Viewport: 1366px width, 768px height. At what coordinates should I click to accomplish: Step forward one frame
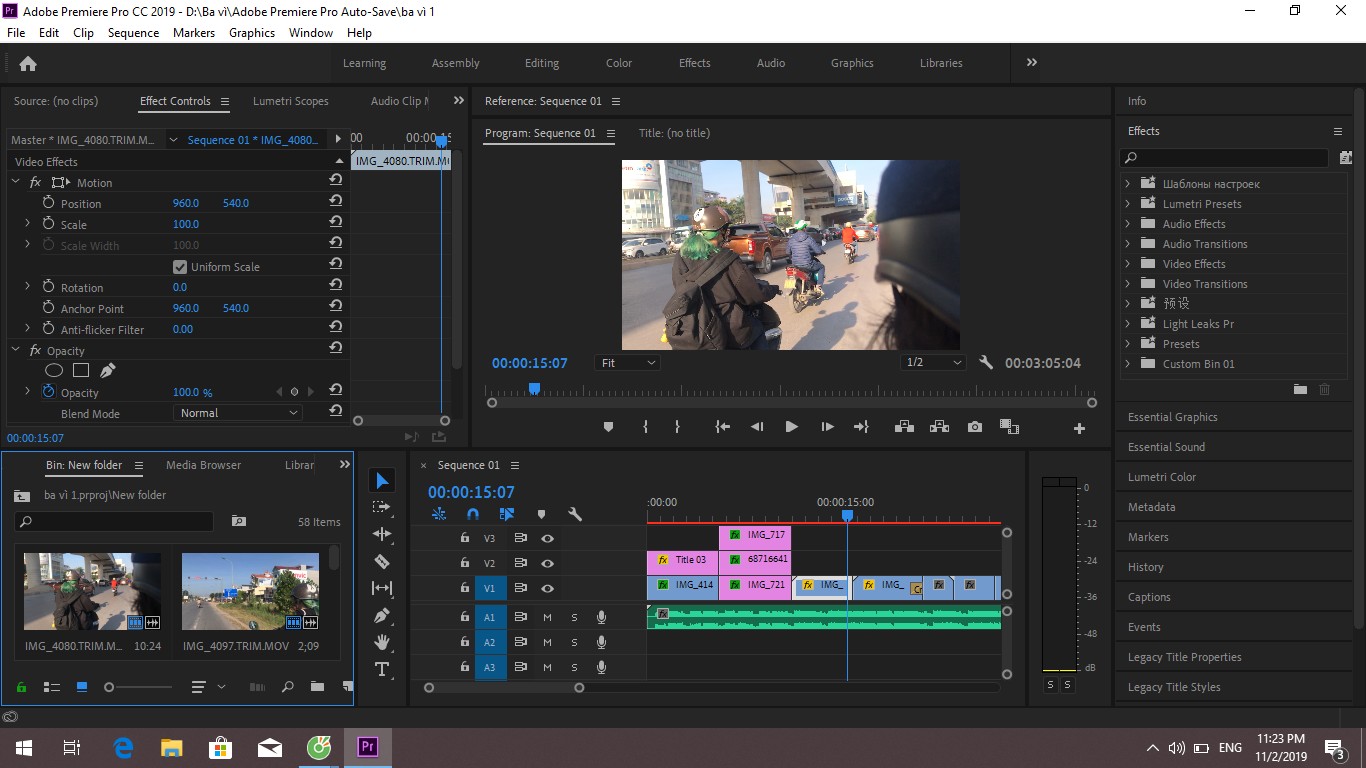[827, 427]
